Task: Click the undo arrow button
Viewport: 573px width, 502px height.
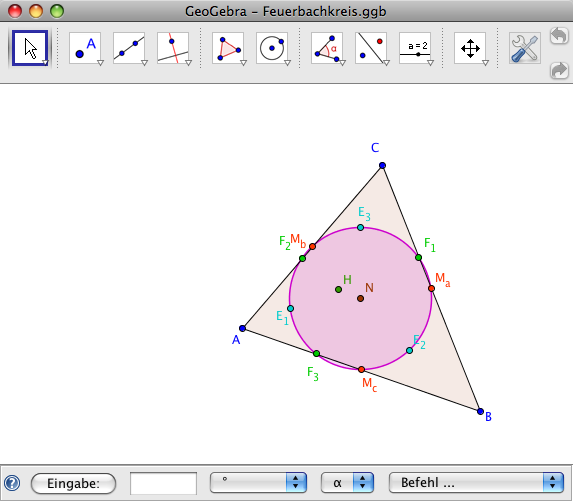Action: [x=559, y=36]
